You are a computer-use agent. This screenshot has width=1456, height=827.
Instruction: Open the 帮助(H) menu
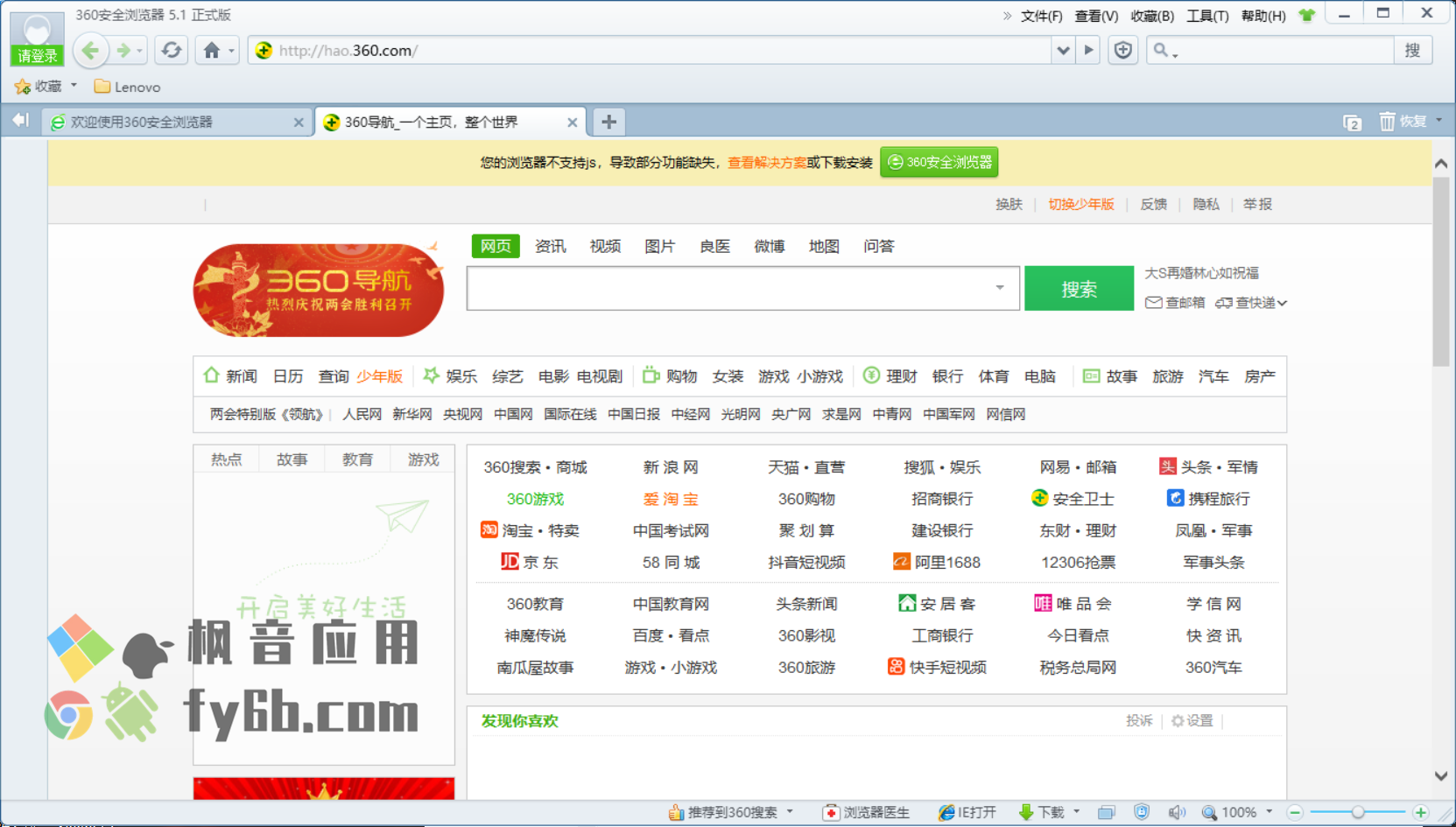[x=1263, y=16]
